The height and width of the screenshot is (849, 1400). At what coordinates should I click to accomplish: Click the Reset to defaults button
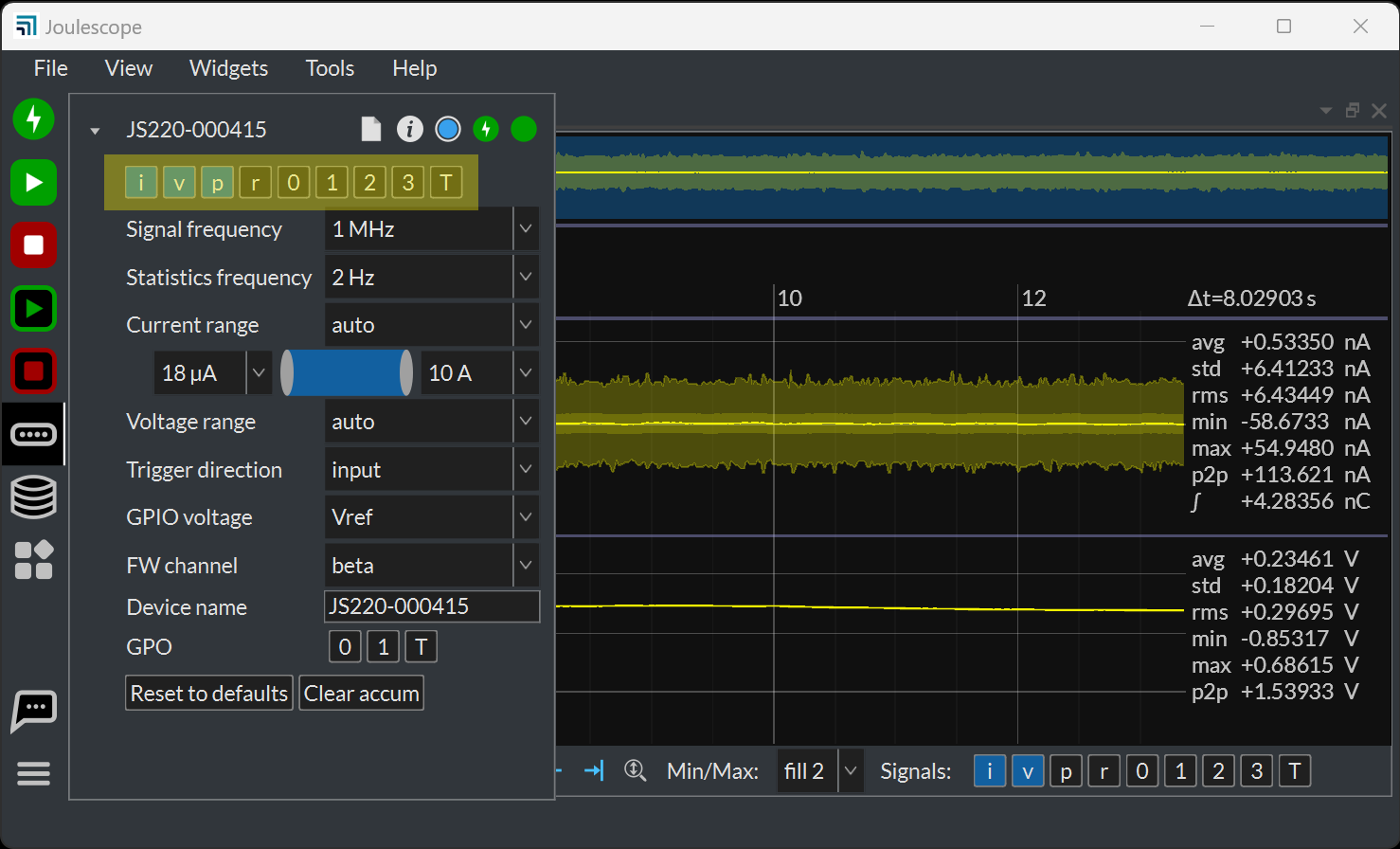[209, 694]
